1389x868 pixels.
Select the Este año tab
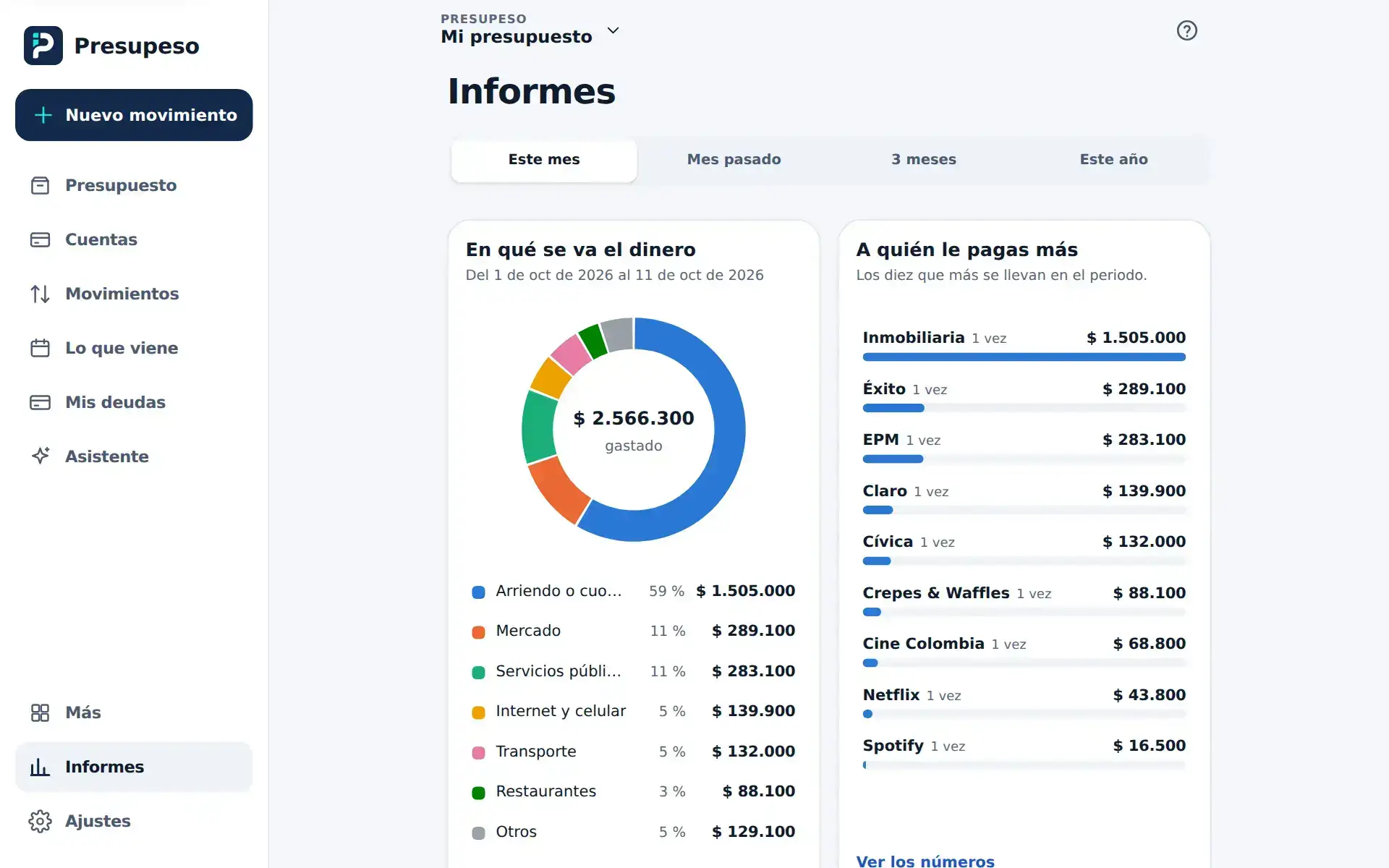1113,160
